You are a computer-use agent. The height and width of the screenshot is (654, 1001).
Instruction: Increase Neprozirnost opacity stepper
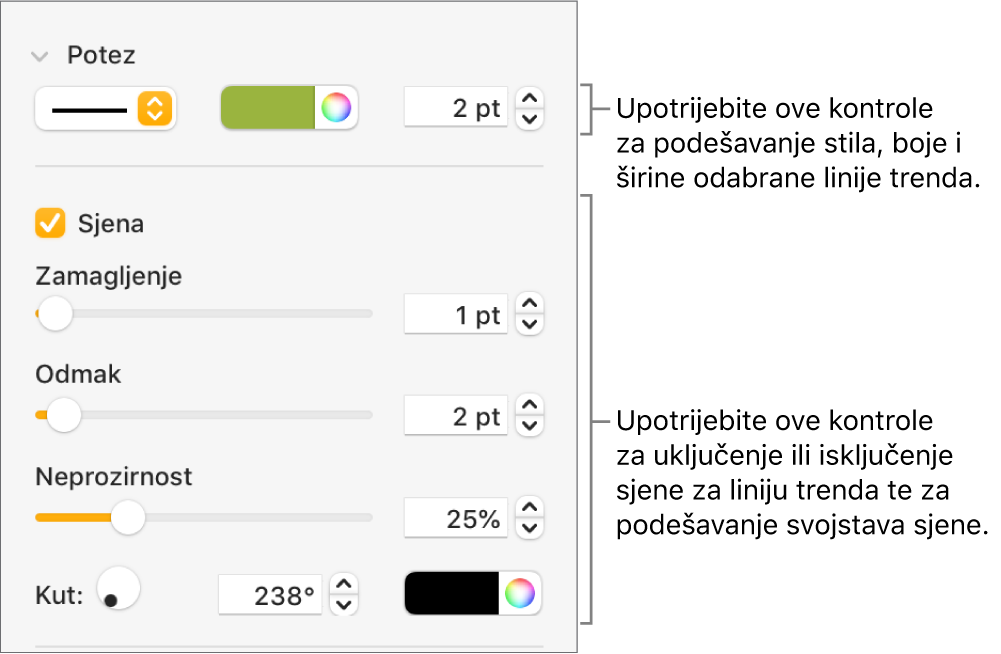click(x=530, y=507)
